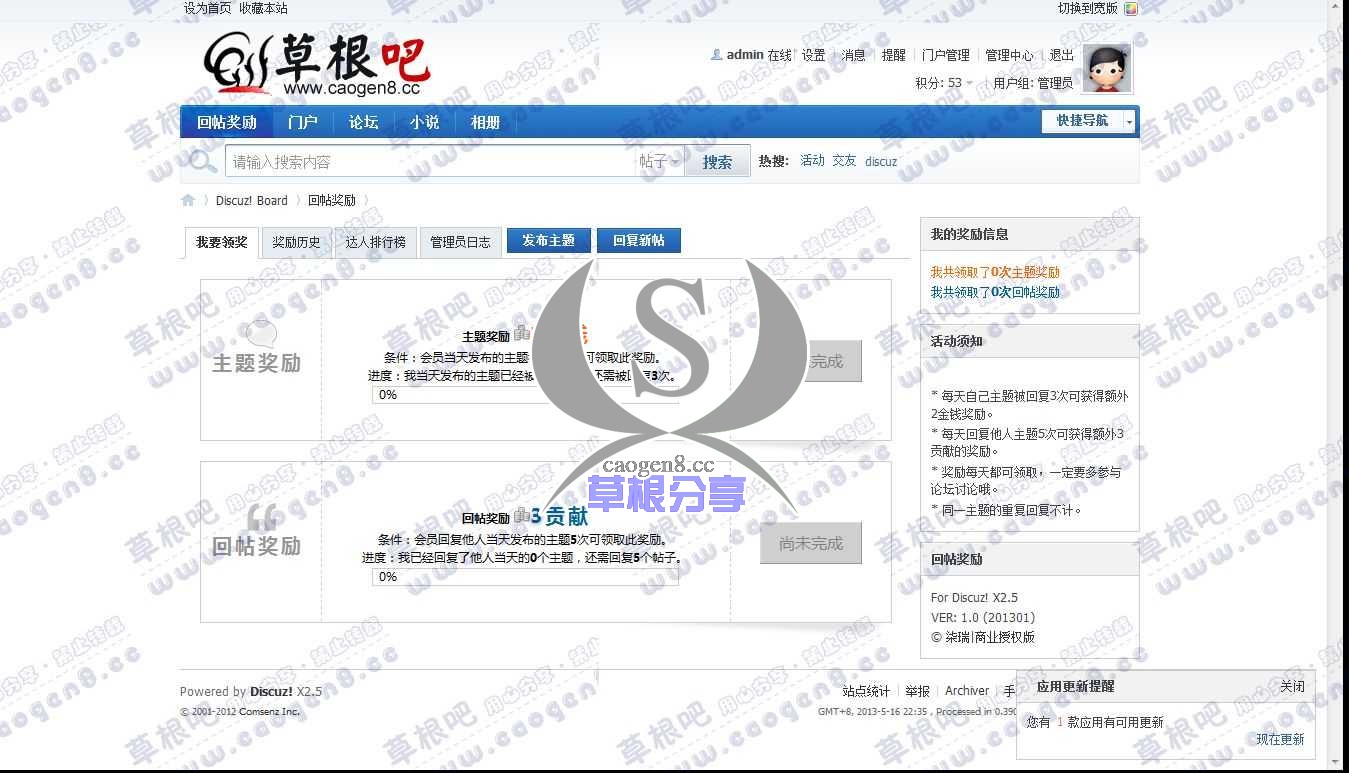1349x773 pixels.
Task: Expand the 积分: 53 dropdown
Action: click(x=944, y=83)
